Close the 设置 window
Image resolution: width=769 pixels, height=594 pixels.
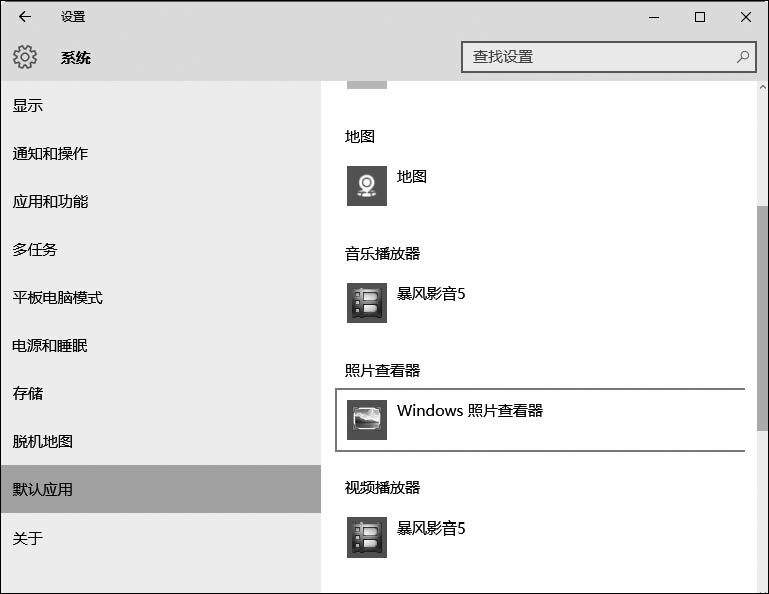pyautogui.click(x=745, y=17)
